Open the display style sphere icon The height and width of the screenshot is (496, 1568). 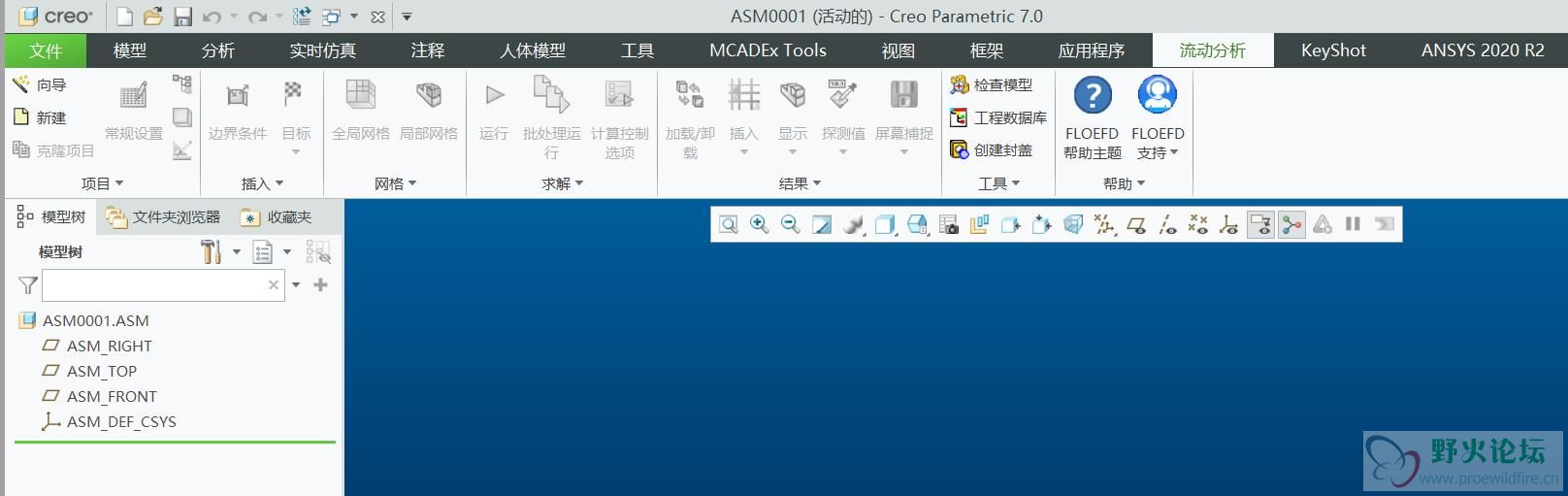(854, 225)
